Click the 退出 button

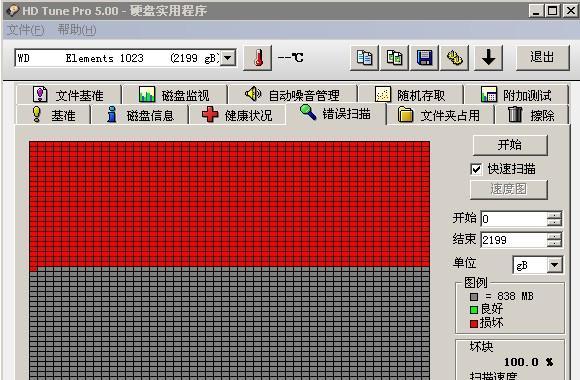(x=542, y=58)
